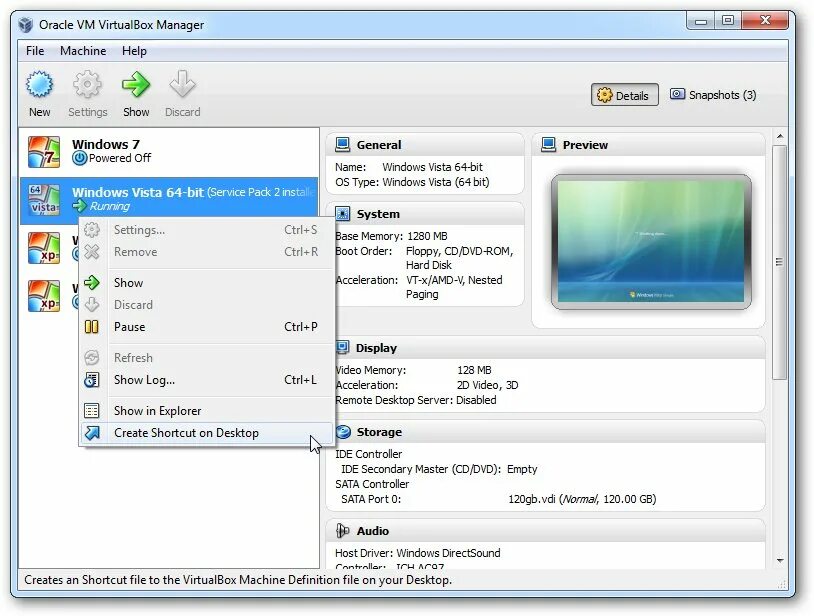This screenshot has width=814, height=616.
Task: Click Remove in the context menu
Action: pyautogui.click(x=207, y=252)
